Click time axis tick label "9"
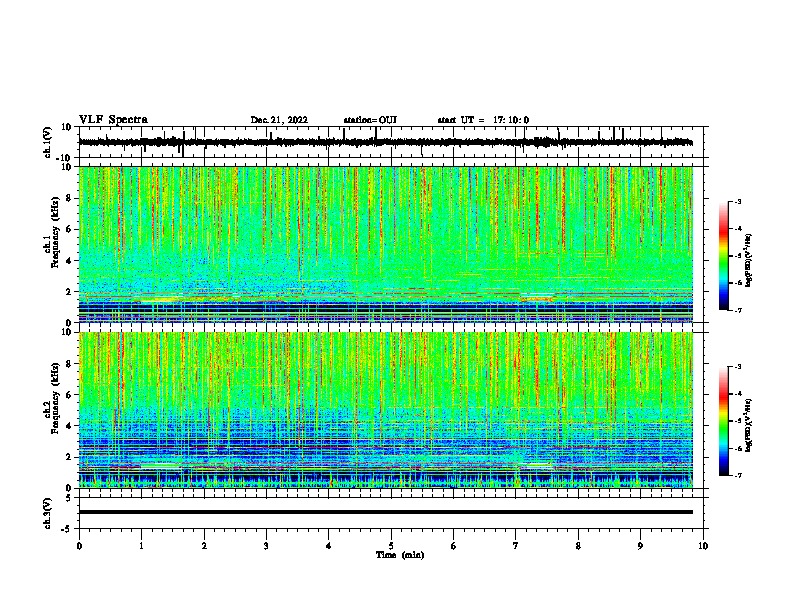 (640, 546)
